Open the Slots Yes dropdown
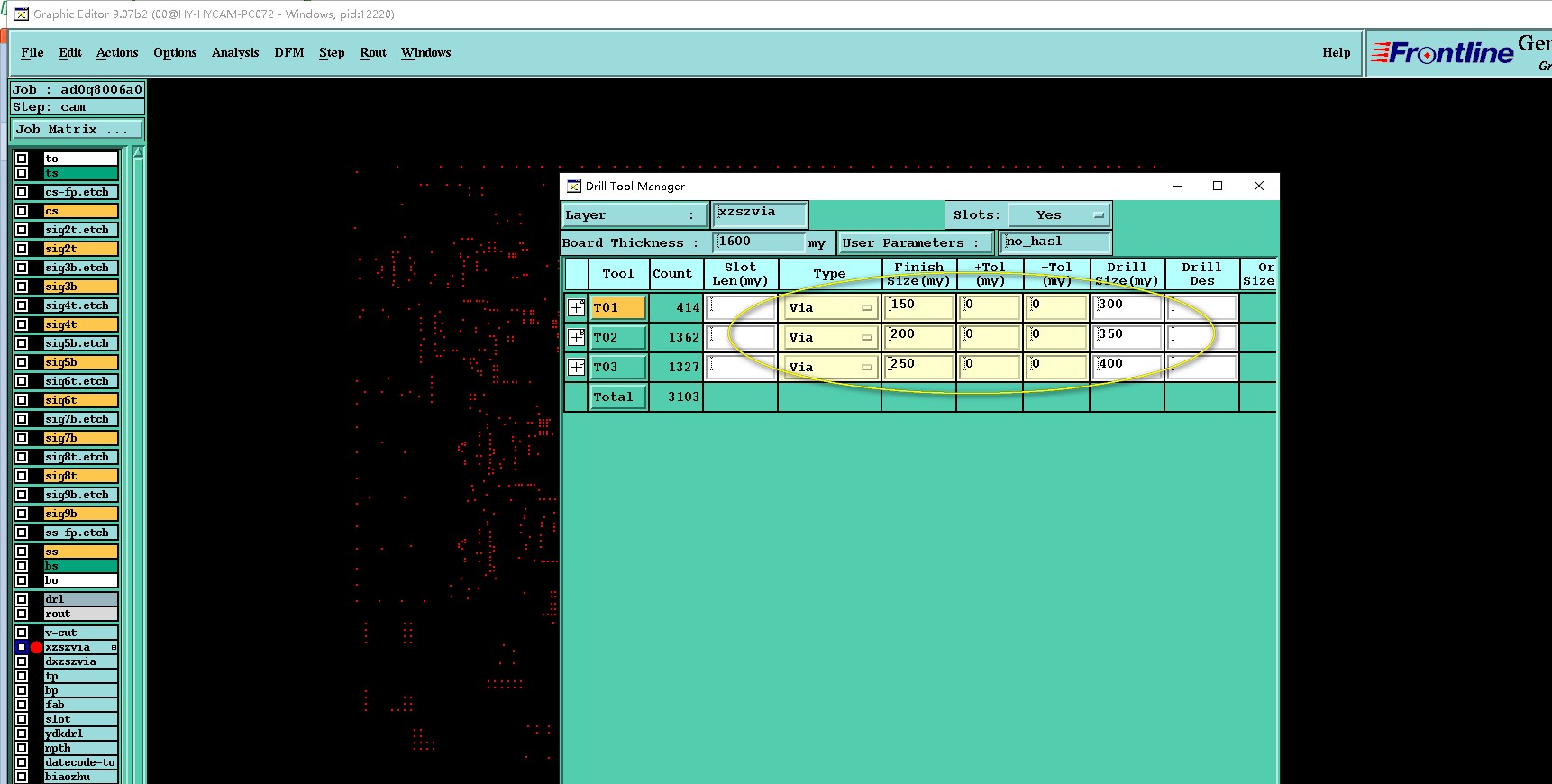The image size is (1552, 784). coord(1059,214)
